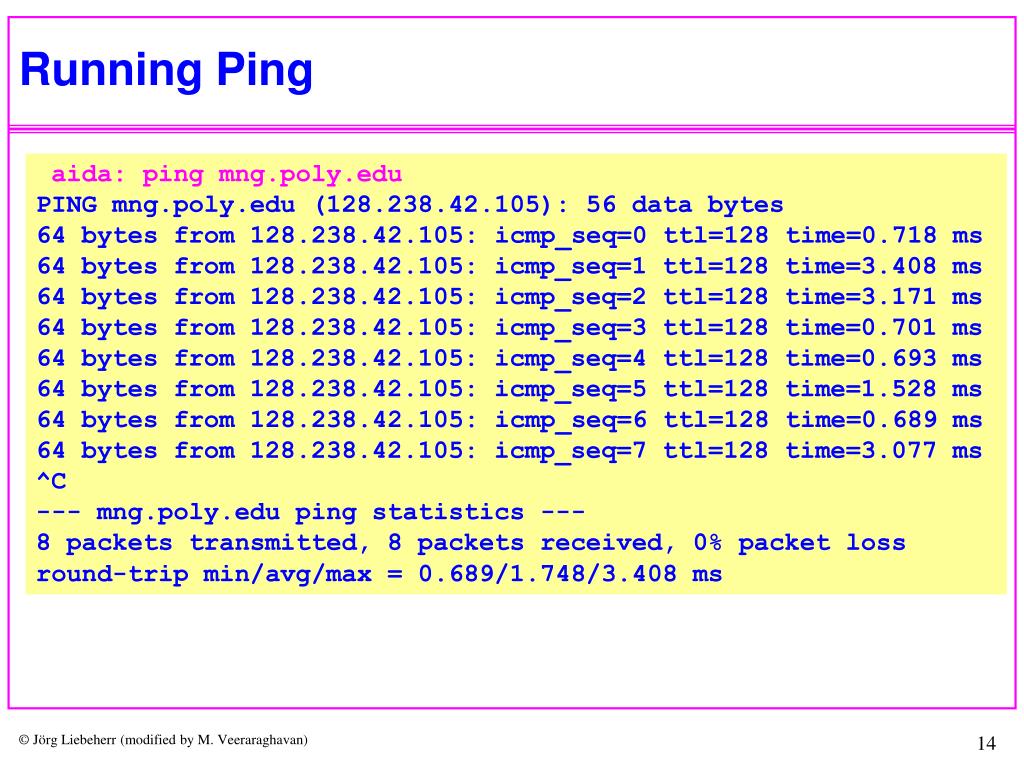Click the ping reply line with icmp_seq=4
Image resolution: width=1024 pixels, height=768 pixels.
[x=509, y=359]
